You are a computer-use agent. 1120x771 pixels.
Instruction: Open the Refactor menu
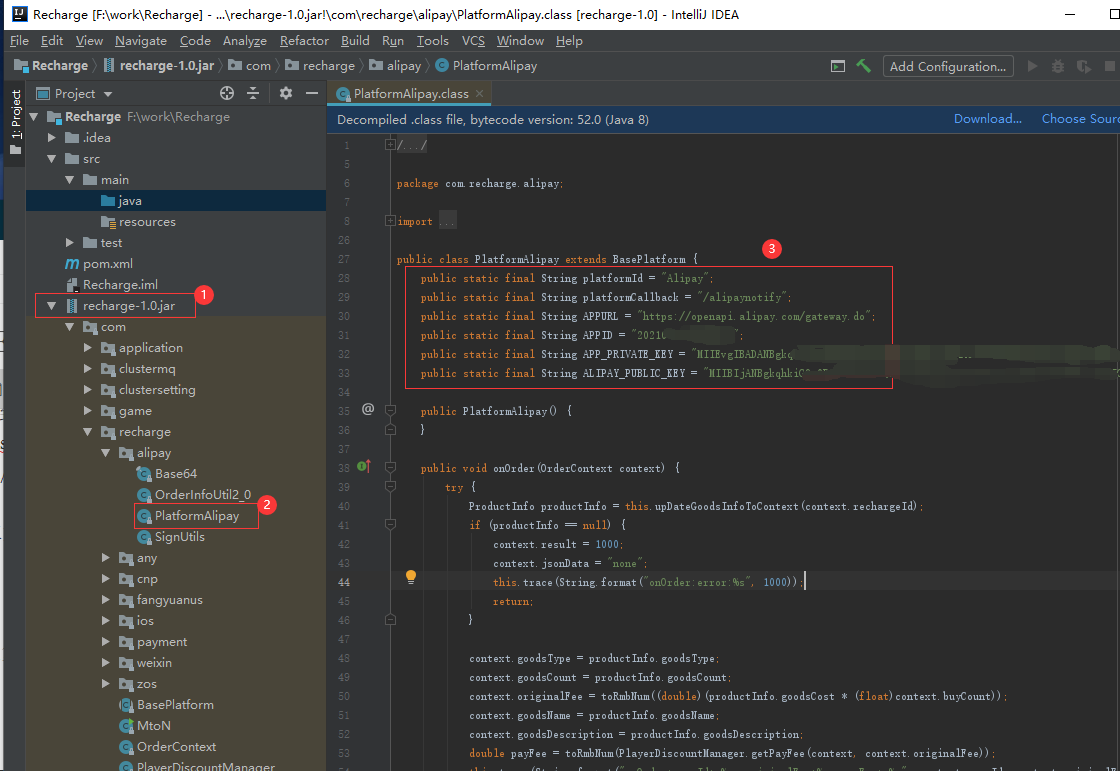point(304,41)
